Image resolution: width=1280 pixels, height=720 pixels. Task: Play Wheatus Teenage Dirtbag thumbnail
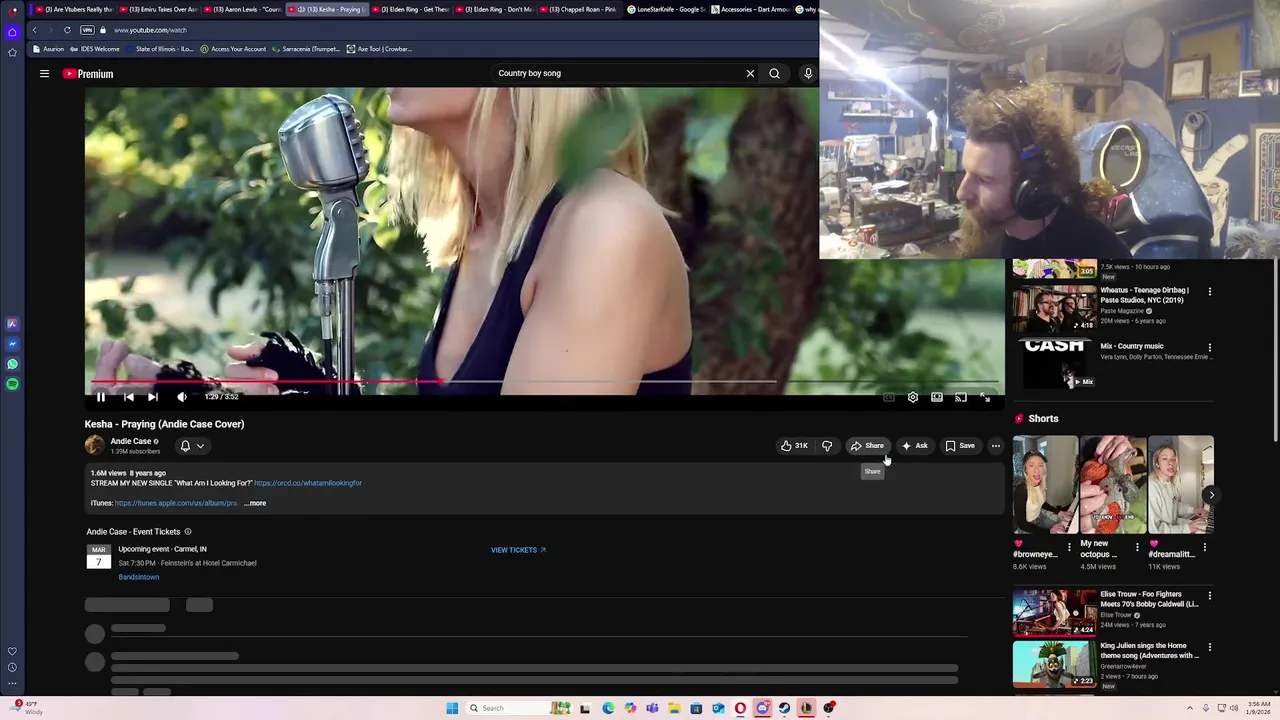point(1054,308)
